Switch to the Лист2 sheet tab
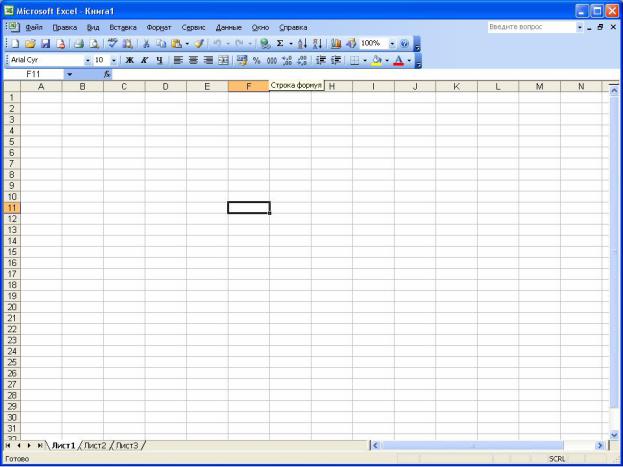Screen dimensions: 623x467 (96, 446)
